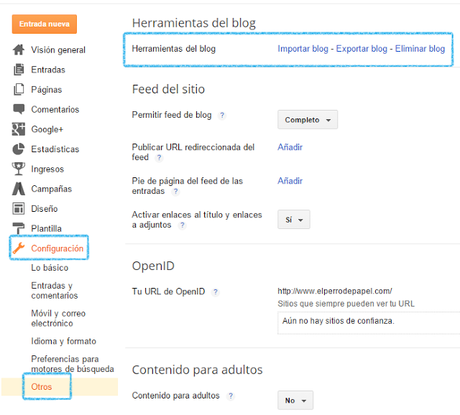The height and width of the screenshot is (415, 460).
Task: Click help icon beside Tu URL de OpenID
Action: click(216, 292)
